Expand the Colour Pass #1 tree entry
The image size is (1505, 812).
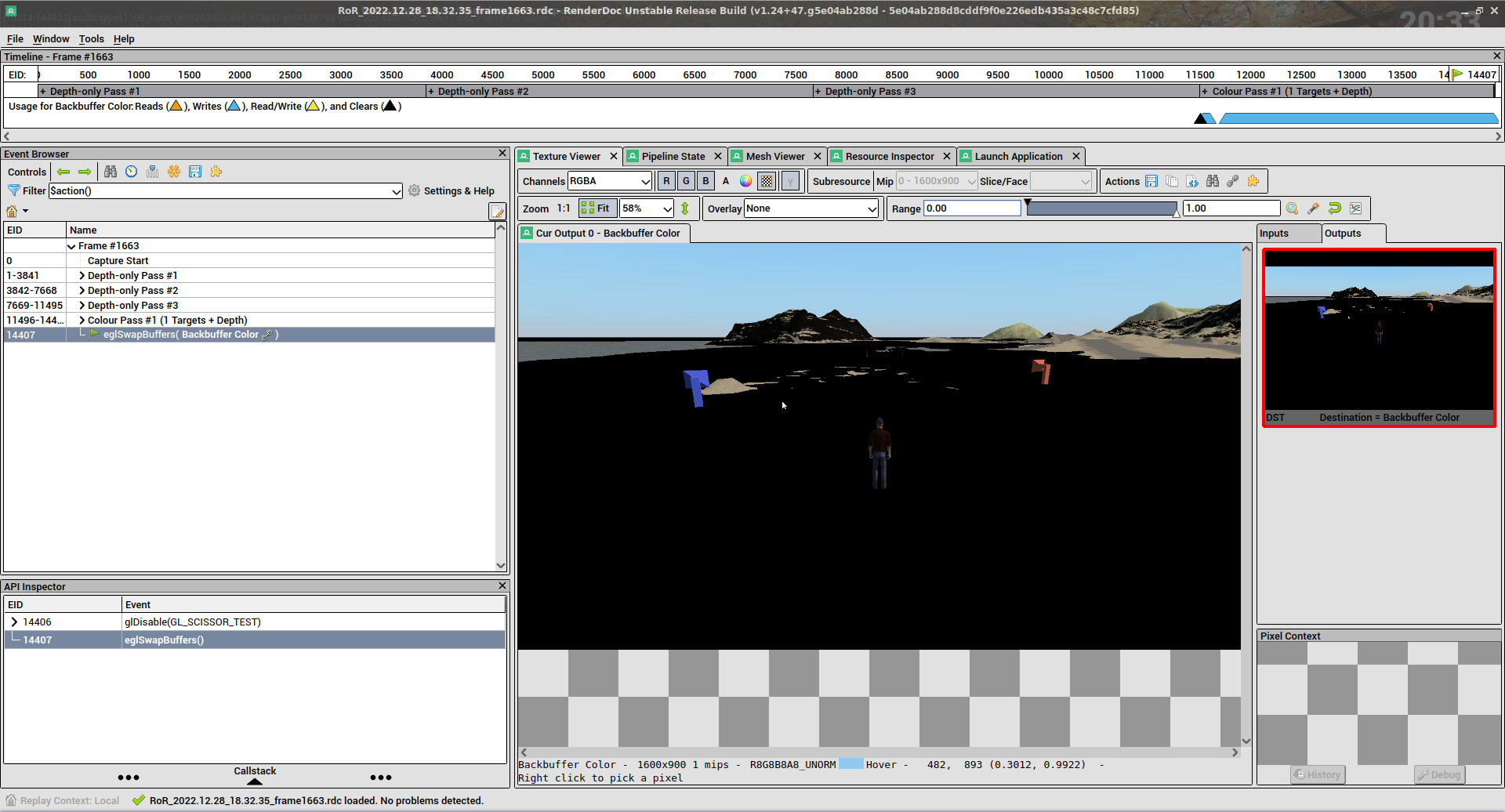click(81, 320)
